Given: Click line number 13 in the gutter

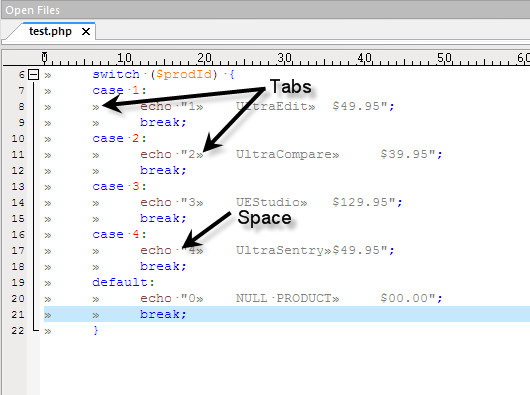Looking at the screenshot, I should tap(18, 187).
